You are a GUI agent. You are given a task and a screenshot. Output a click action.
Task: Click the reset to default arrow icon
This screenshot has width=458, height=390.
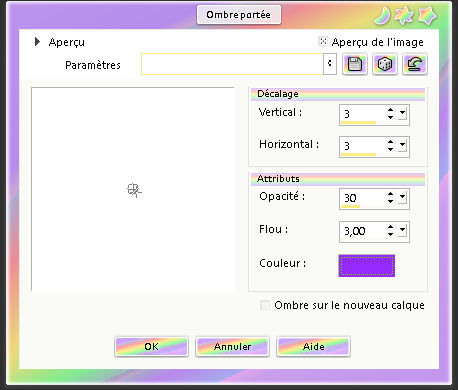[415, 64]
